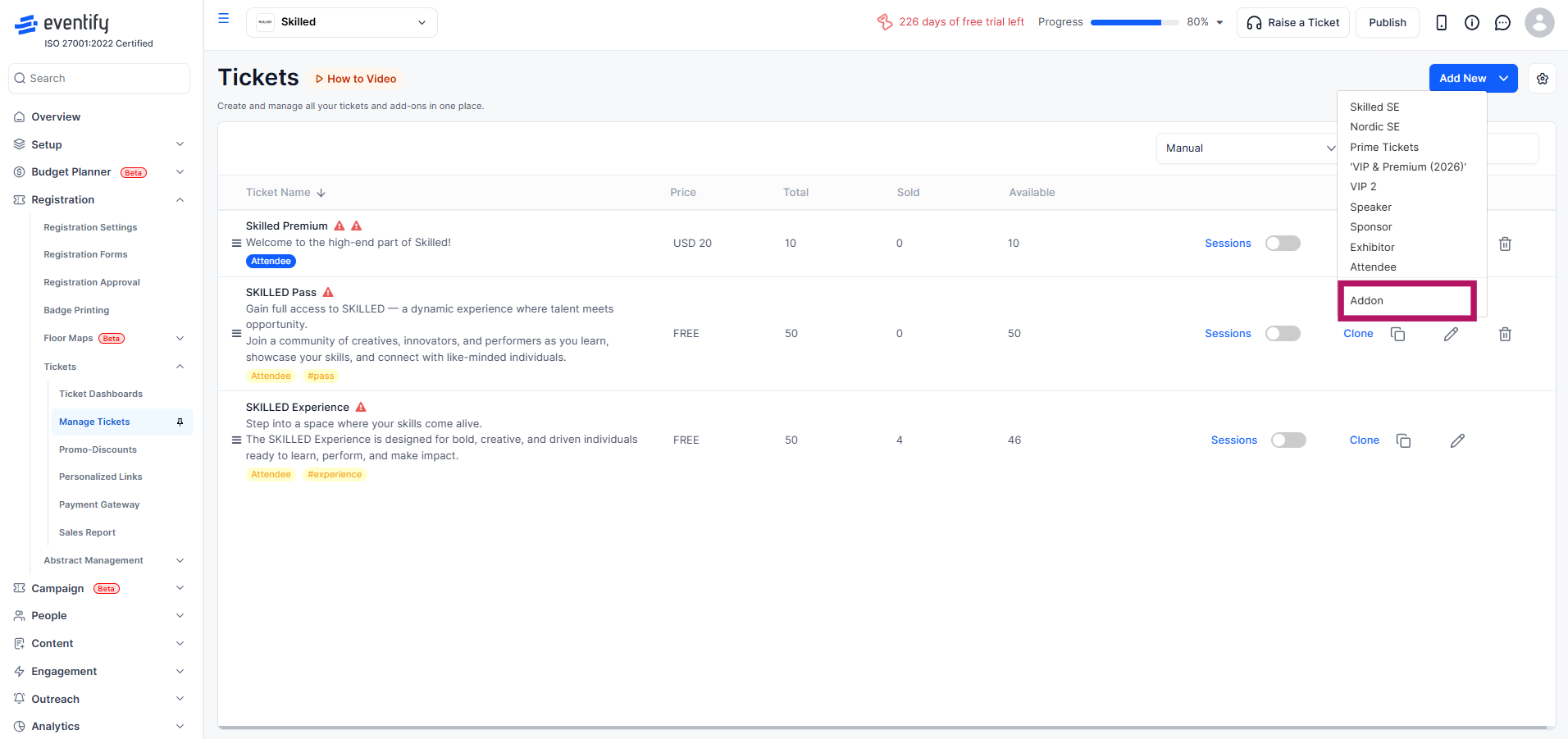Open mobile preview phone icon
Image resolution: width=1568 pixels, height=739 pixels.
click(x=1441, y=22)
